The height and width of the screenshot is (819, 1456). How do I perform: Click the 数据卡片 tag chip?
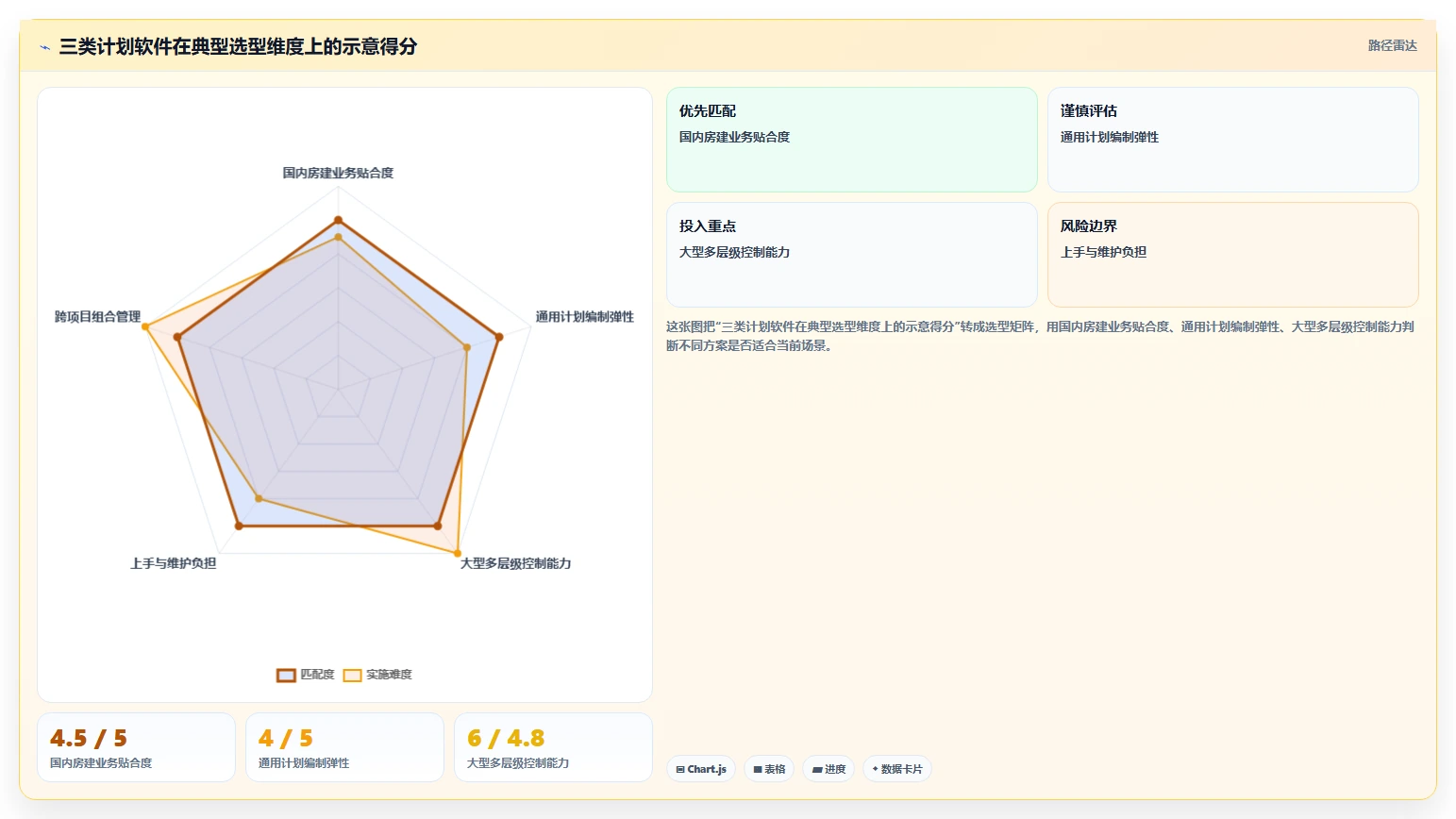[x=897, y=769]
